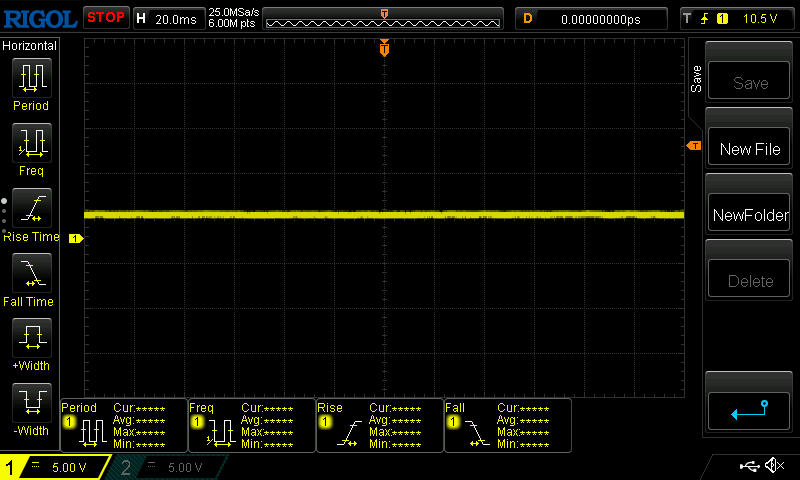Click the waveform memory overview bar
This screenshot has height=480, width=800.
(x=383, y=19)
